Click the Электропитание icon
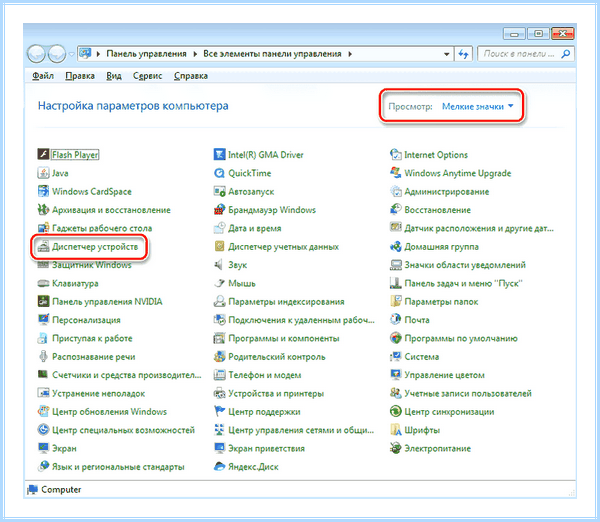 pos(396,449)
